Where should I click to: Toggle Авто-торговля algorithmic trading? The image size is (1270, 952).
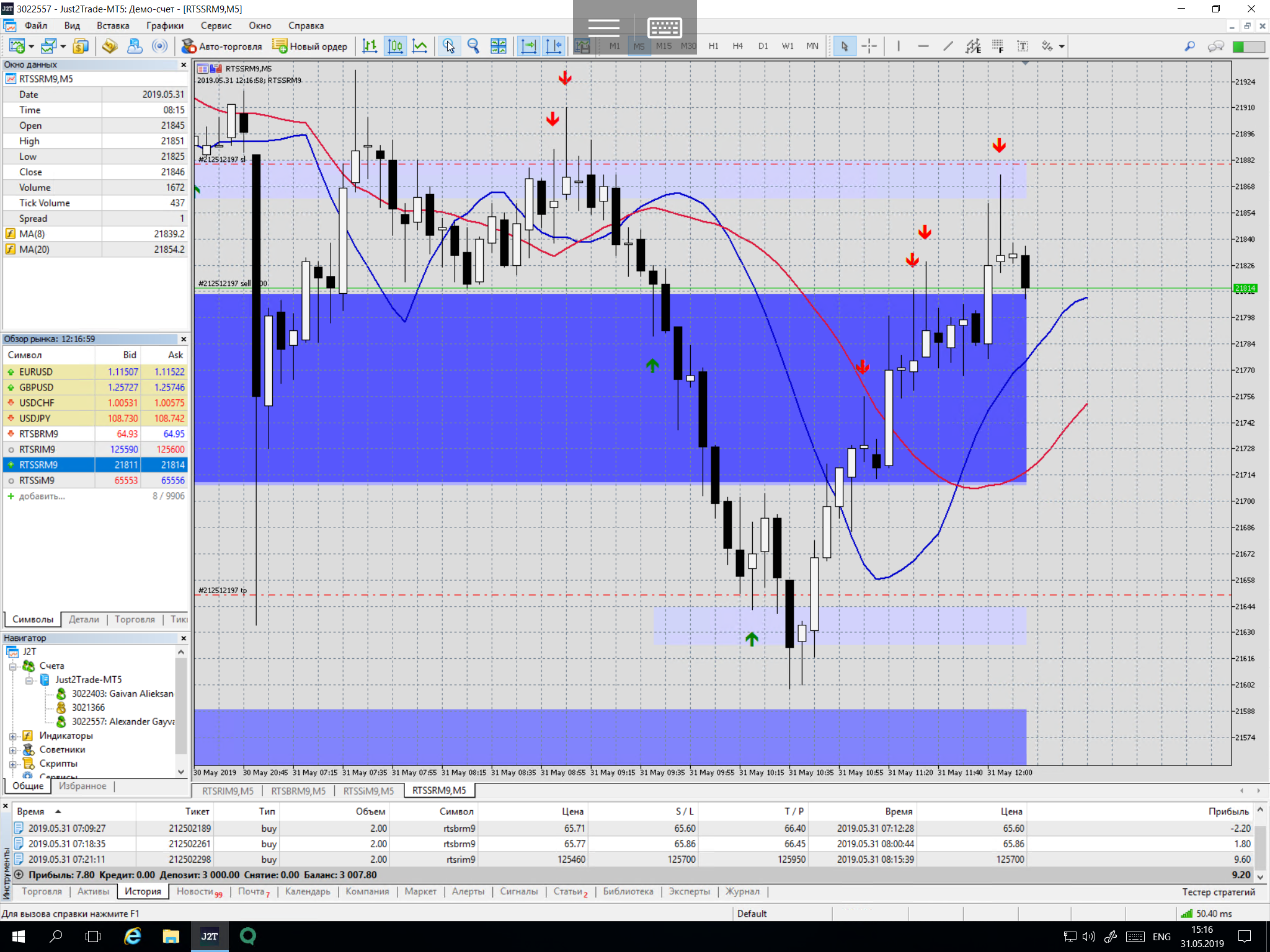pyautogui.click(x=222, y=46)
